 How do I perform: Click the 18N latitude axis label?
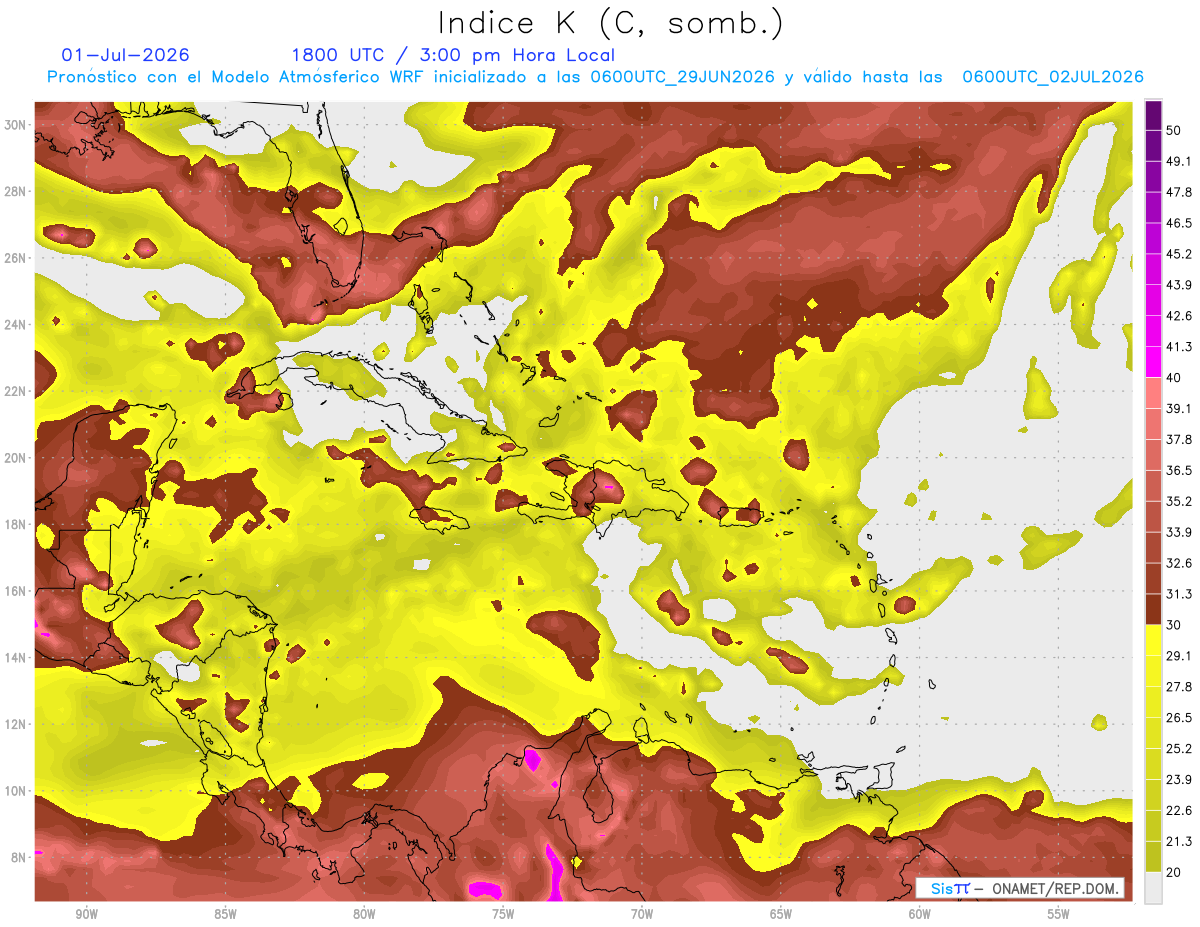tap(16, 524)
